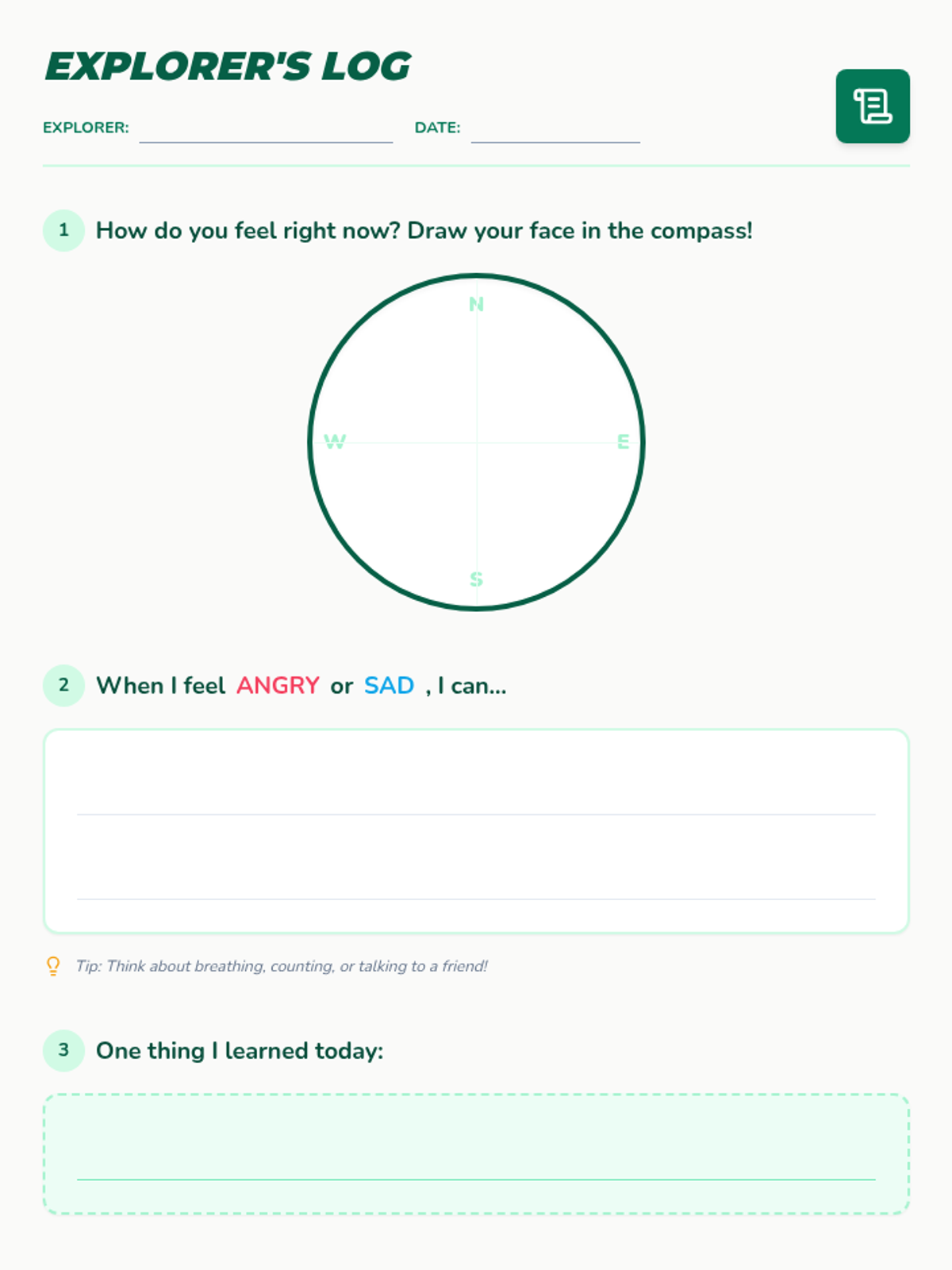Click the lightbulb tip icon
952x1270 pixels.
pyautogui.click(x=53, y=966)
